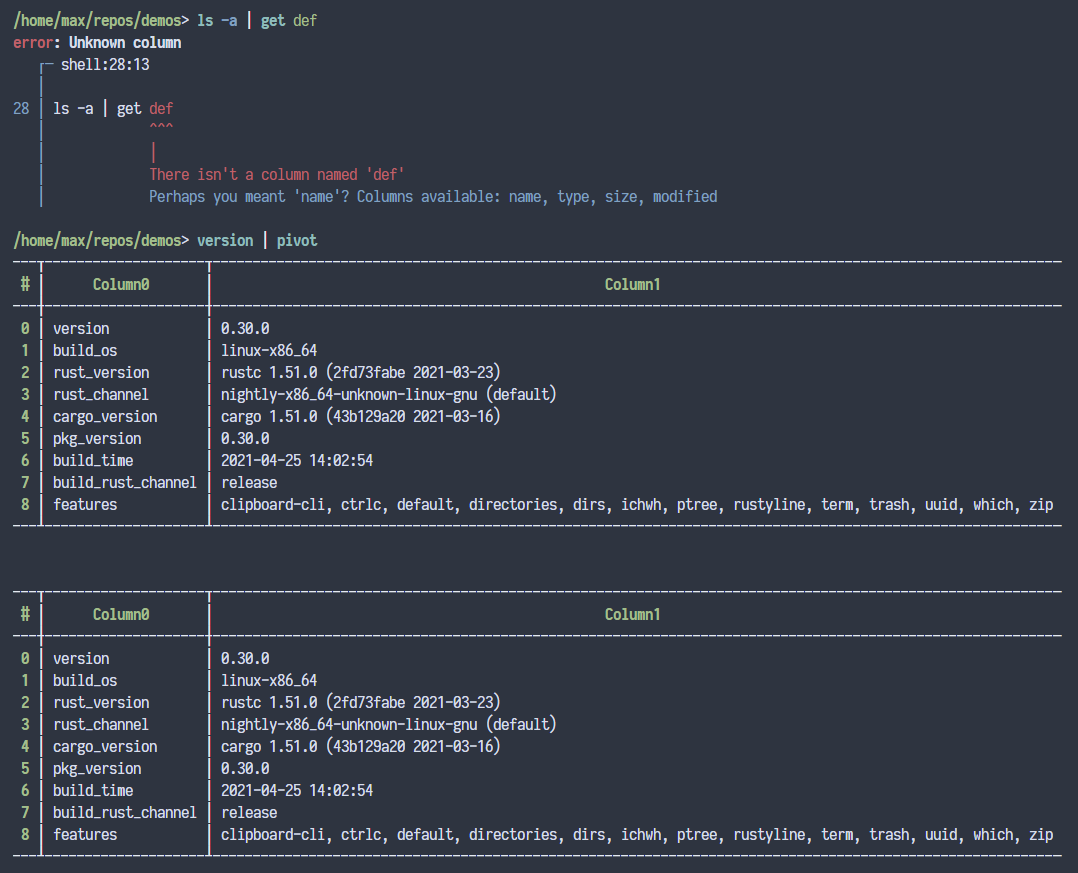Select the features row in the second table
This screenshot has height=873, width=1078.
click(85, 834)
